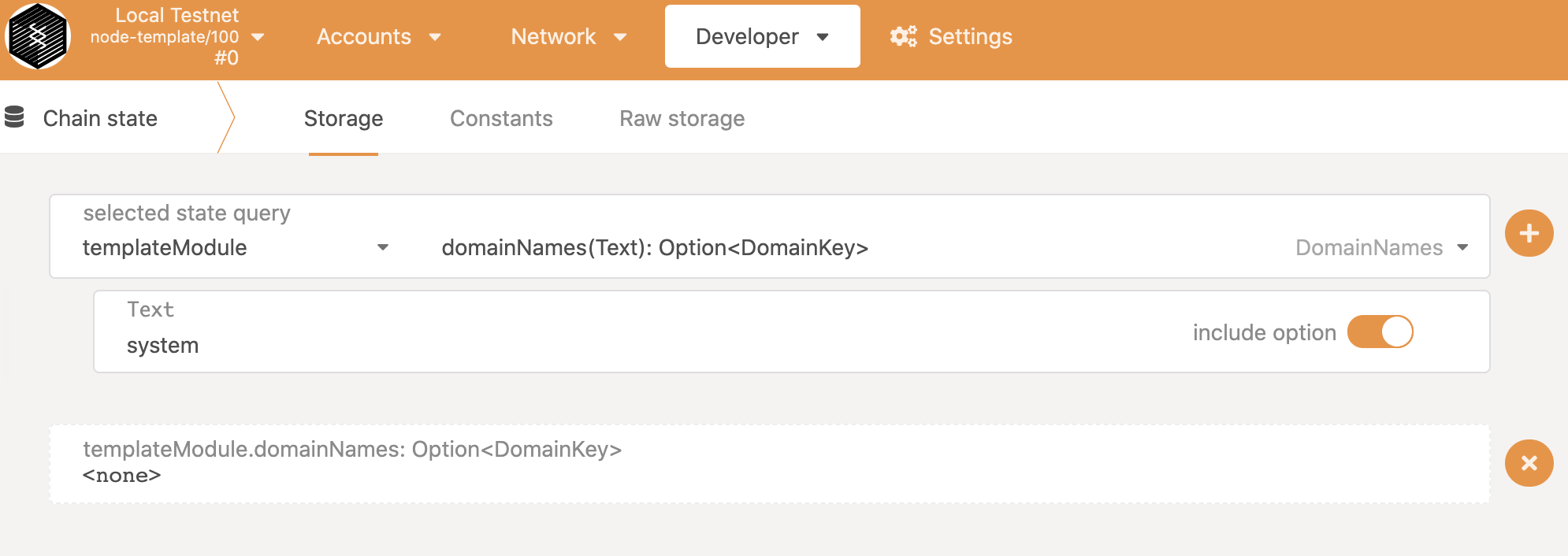Toggle the include option switch
Image resolution: width=1568 pixels, height=556 pixels.
(1380, 332)
